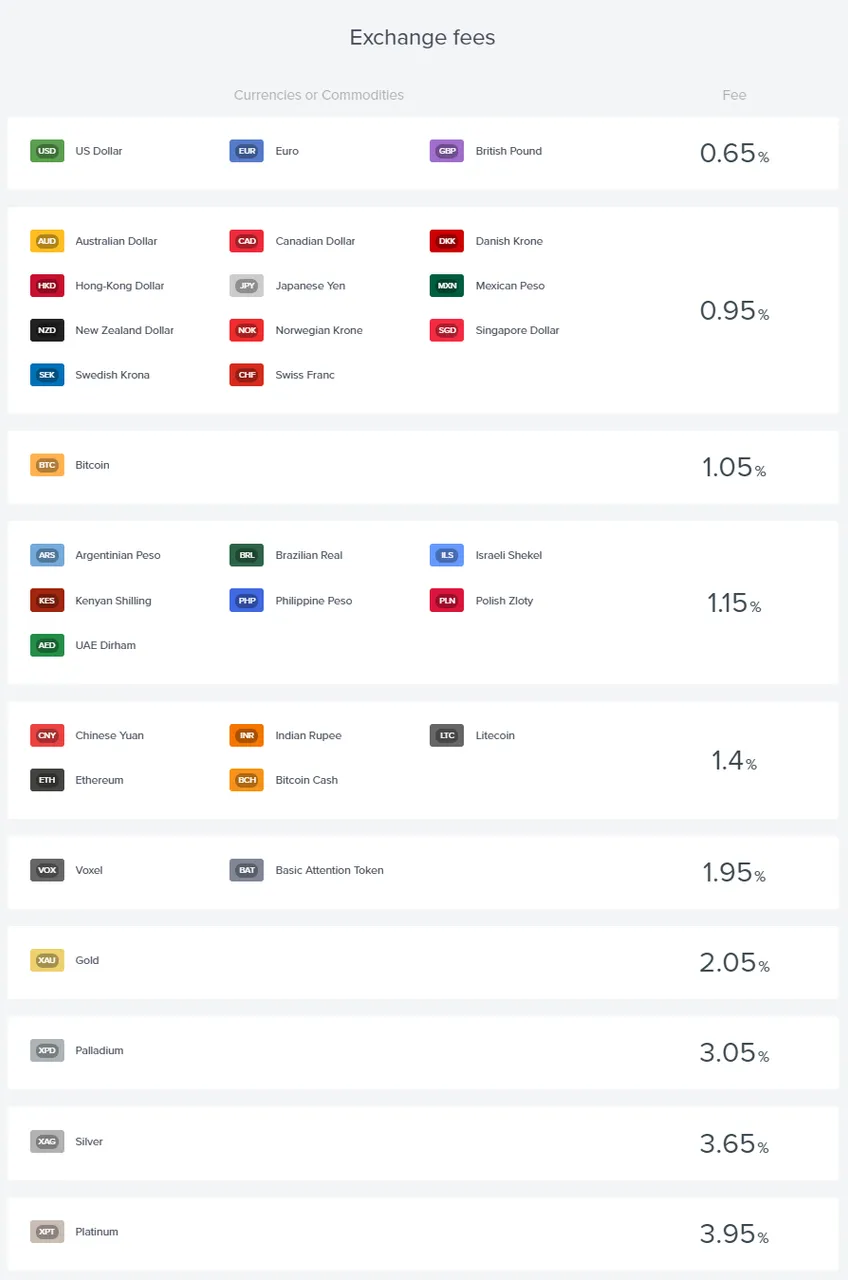Viewport: 848px width, 1280px height.
Task: Select the Basic Attention Token label
Action: click(329, 870)
